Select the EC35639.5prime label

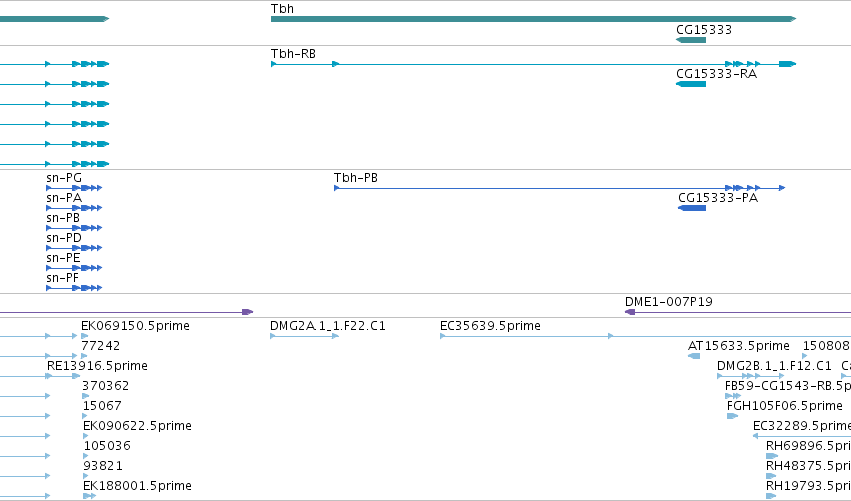[x=490, y=326]
